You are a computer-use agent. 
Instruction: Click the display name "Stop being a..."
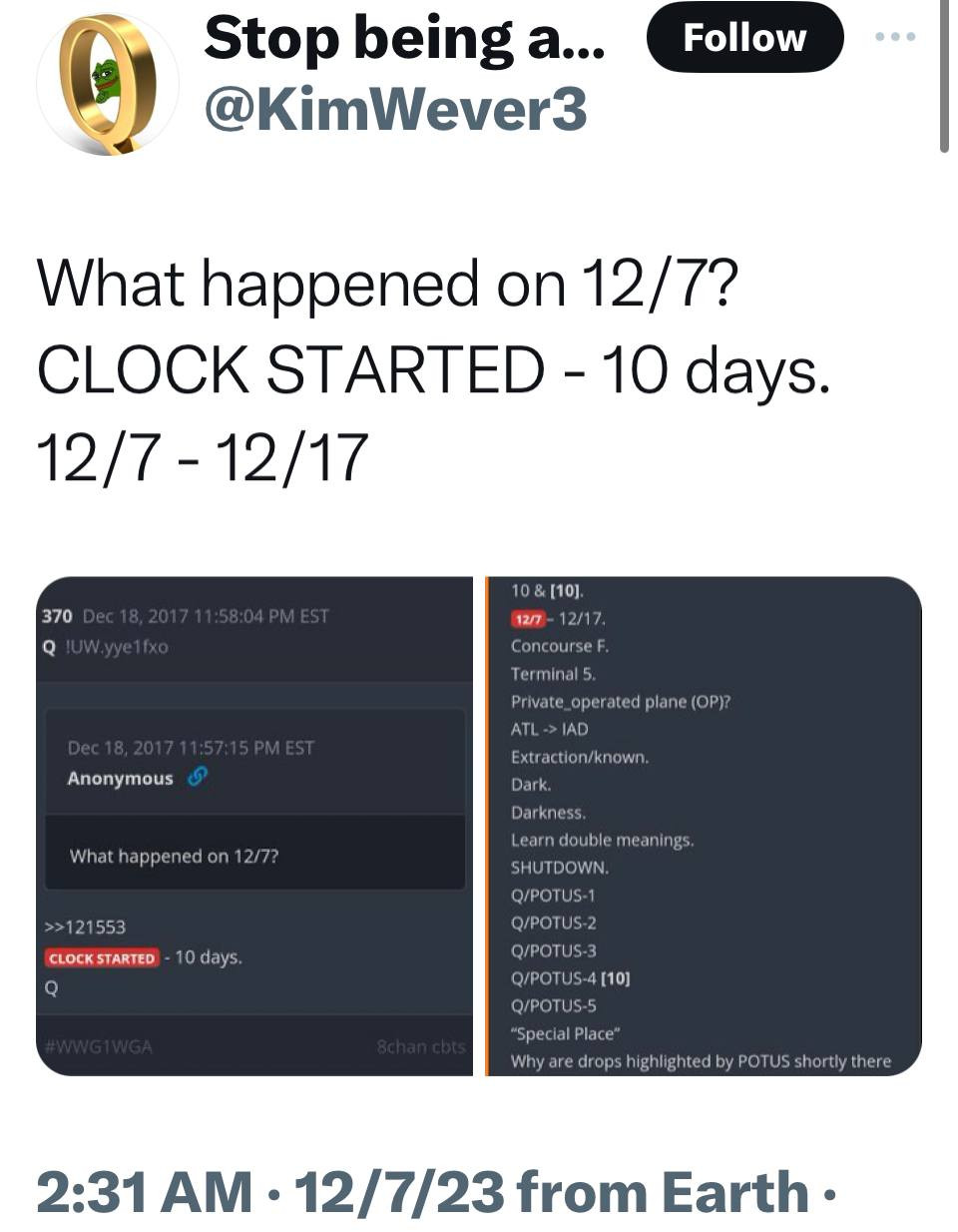click(403, 38)
